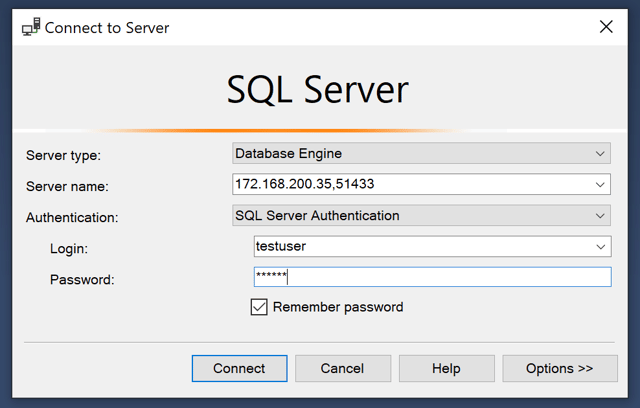Show more settings with Options >>
Viewport: 640px width, 408px height.
559,369
